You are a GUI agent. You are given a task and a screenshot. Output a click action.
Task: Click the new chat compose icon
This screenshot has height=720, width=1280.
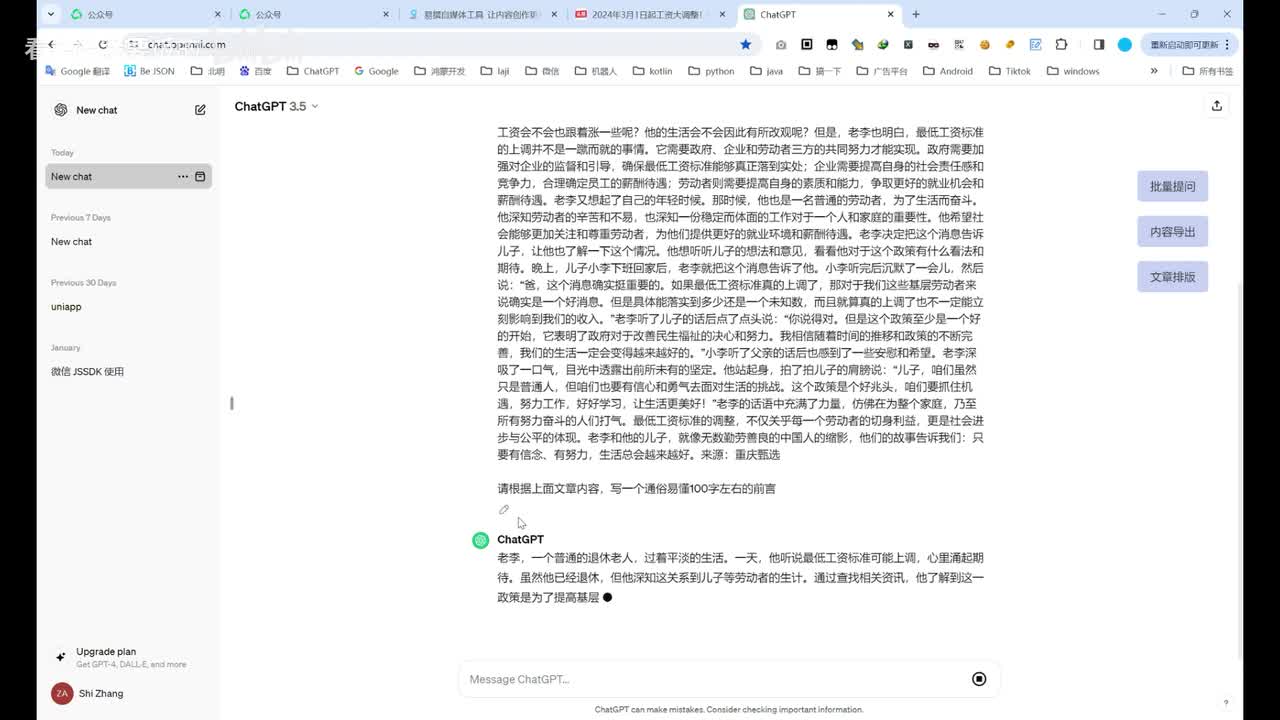coord(200,110)
